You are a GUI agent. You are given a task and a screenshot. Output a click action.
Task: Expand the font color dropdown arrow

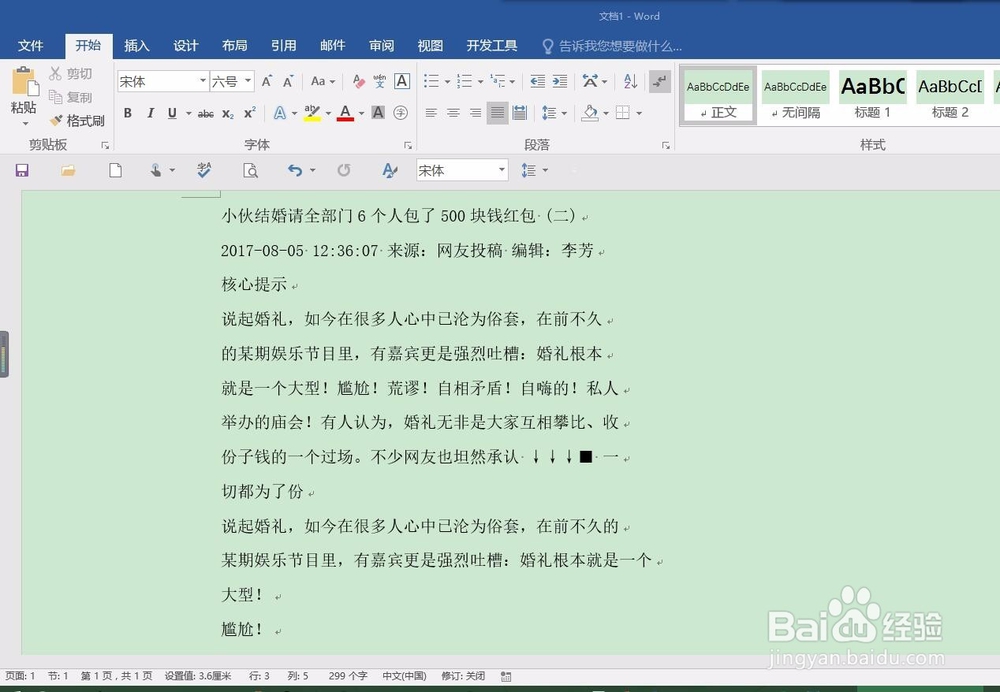coord(361,113)
